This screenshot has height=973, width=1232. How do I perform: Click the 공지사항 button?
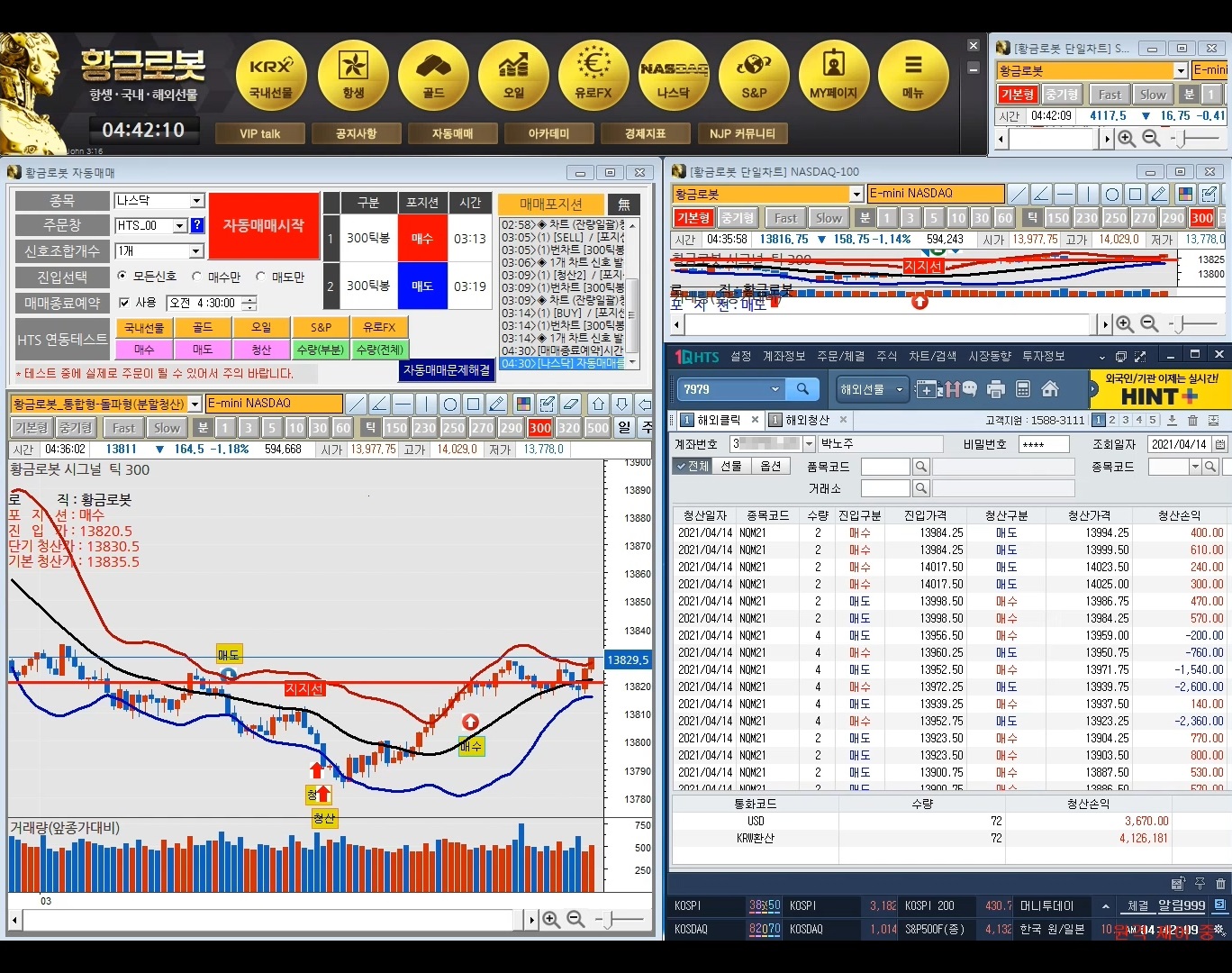[x=356, y=133]
